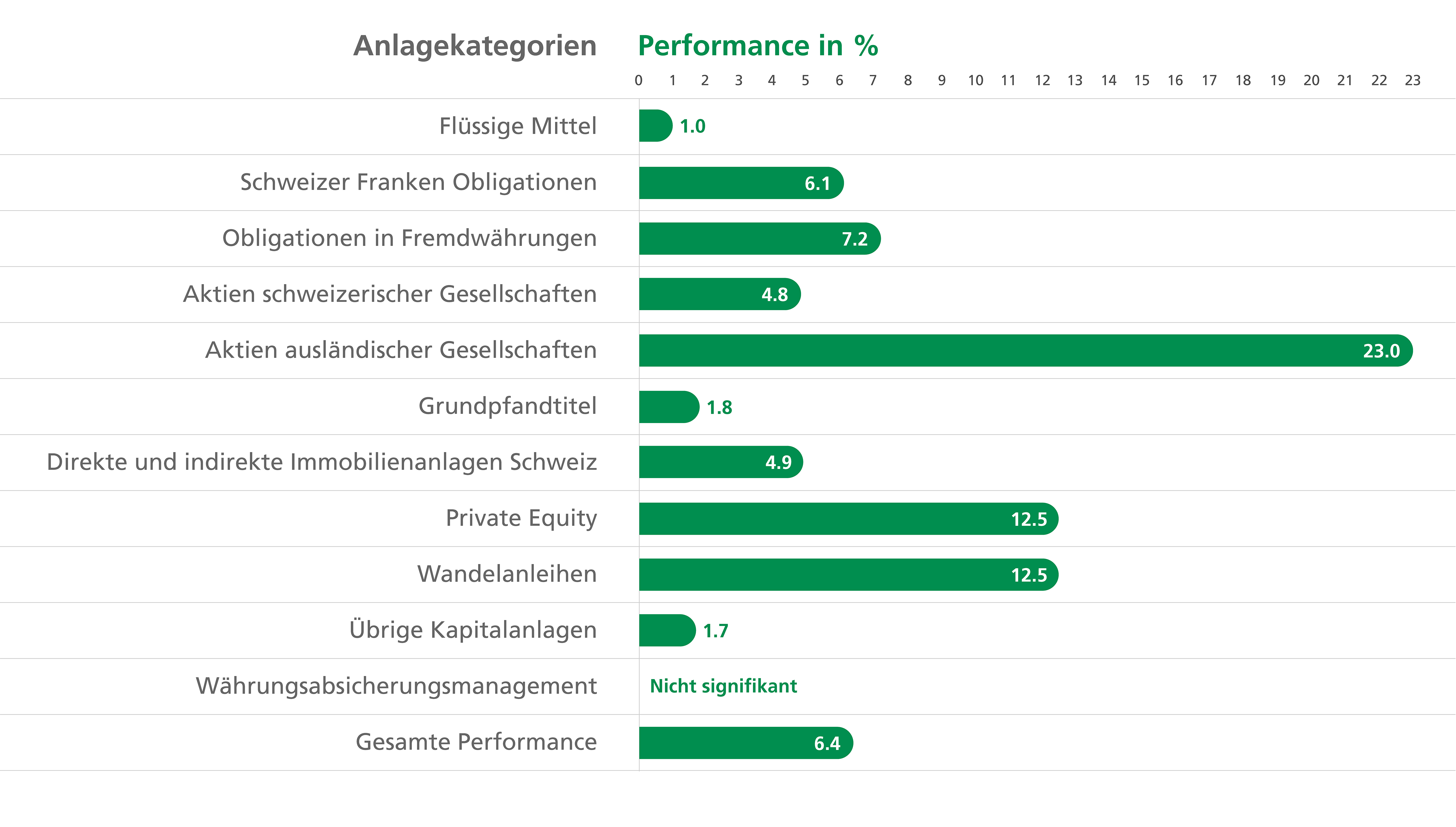Click axis tick label 23
The width and height of the screenshot is (1456, 827).
[1413, 80]
